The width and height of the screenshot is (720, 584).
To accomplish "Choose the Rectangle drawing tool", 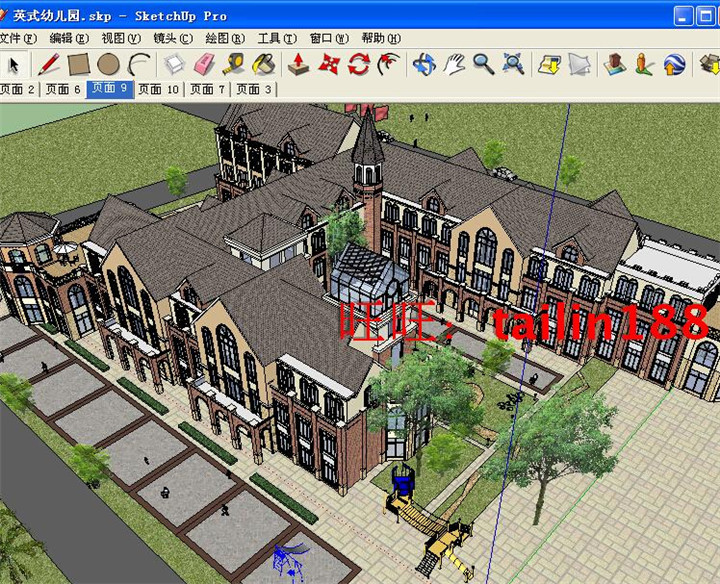I will 78,64.
